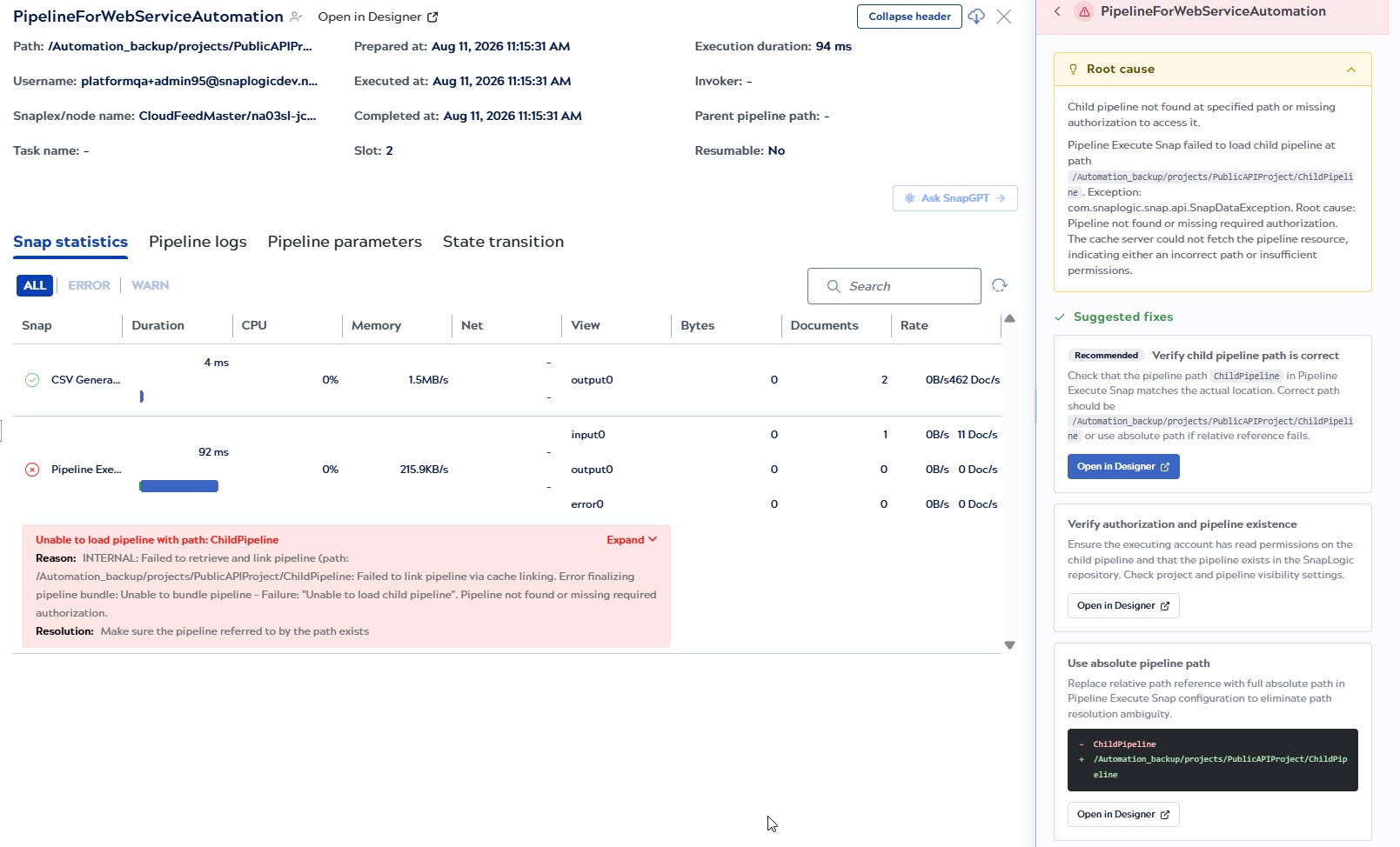This screenshot has height=847, width=1400.
Task: Click the Documents column header
Action: [824, 325]
